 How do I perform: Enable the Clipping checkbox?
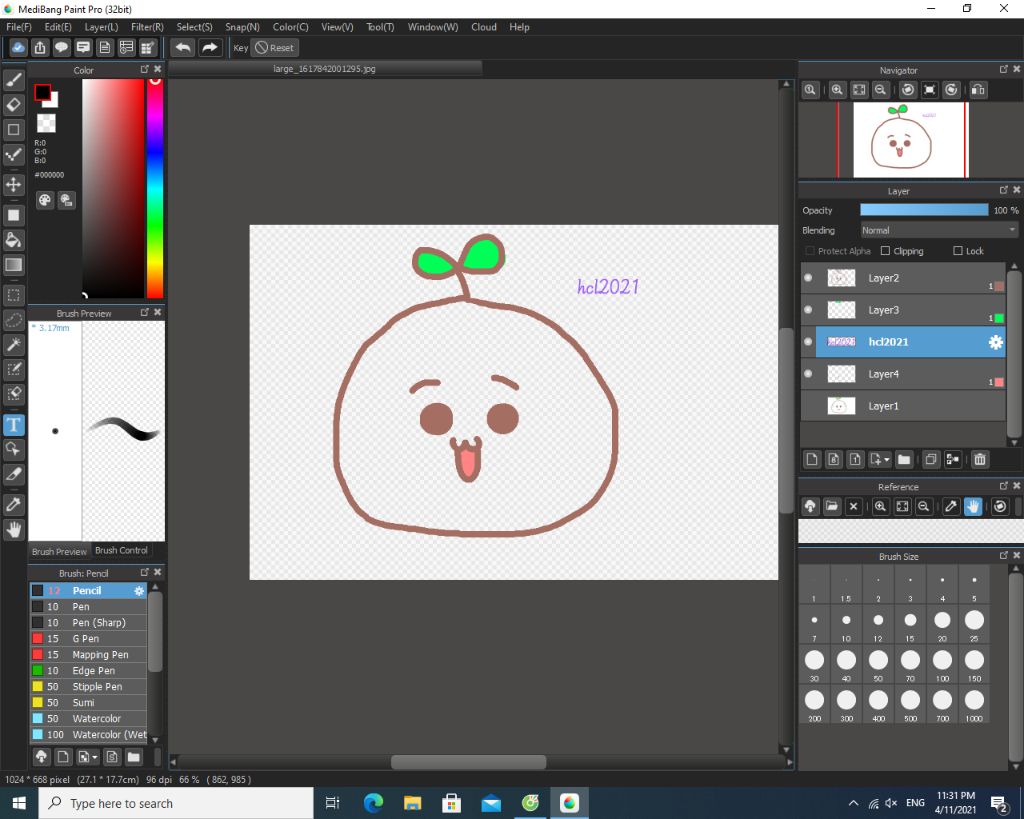point(887,251)
